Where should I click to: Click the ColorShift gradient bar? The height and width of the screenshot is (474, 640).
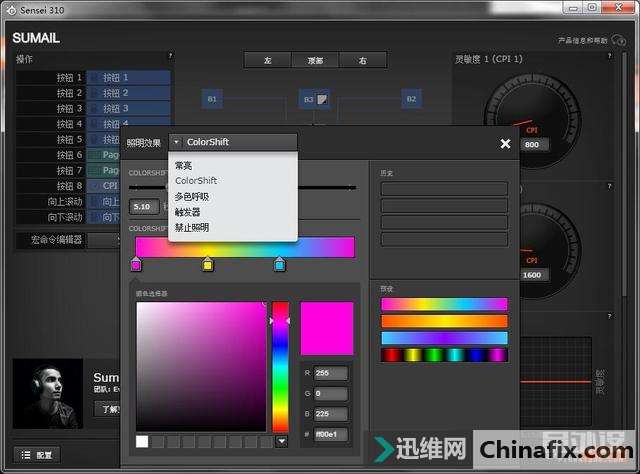pos(245,247)
